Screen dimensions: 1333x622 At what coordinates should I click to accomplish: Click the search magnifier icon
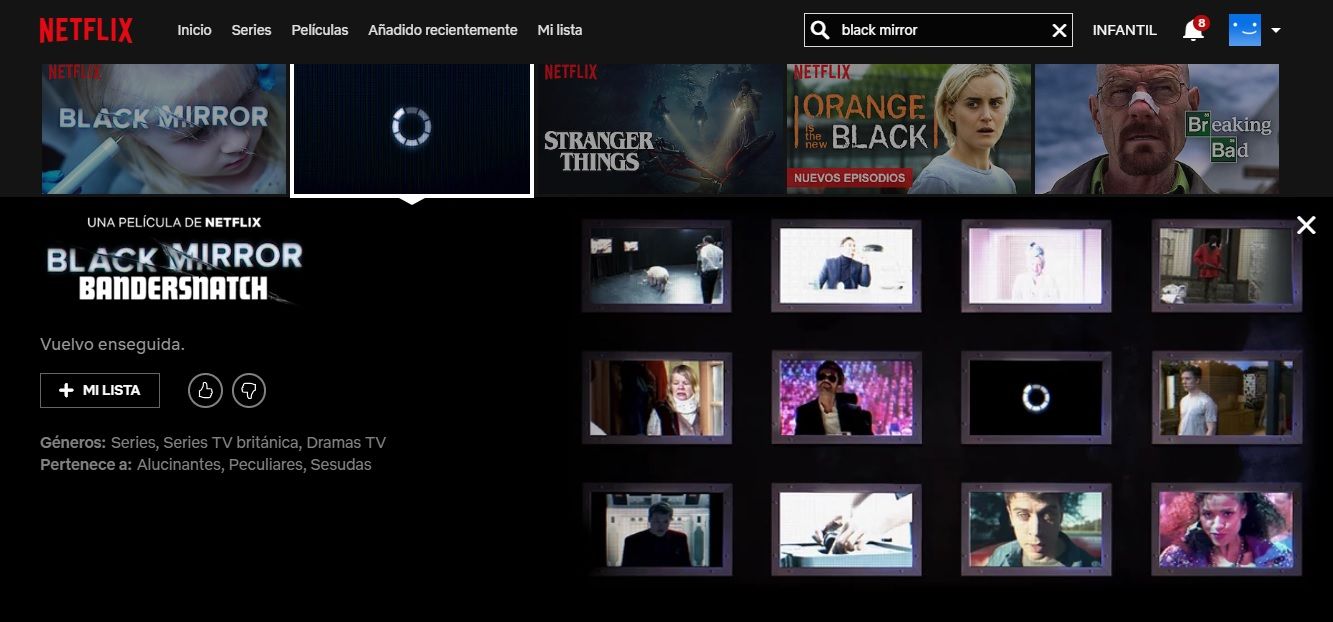[x=820, y=30]
